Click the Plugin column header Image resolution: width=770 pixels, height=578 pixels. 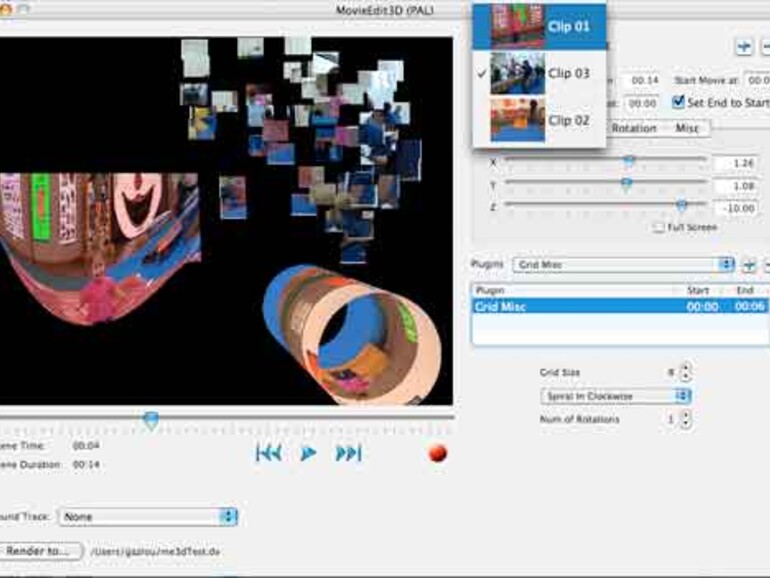573,290
